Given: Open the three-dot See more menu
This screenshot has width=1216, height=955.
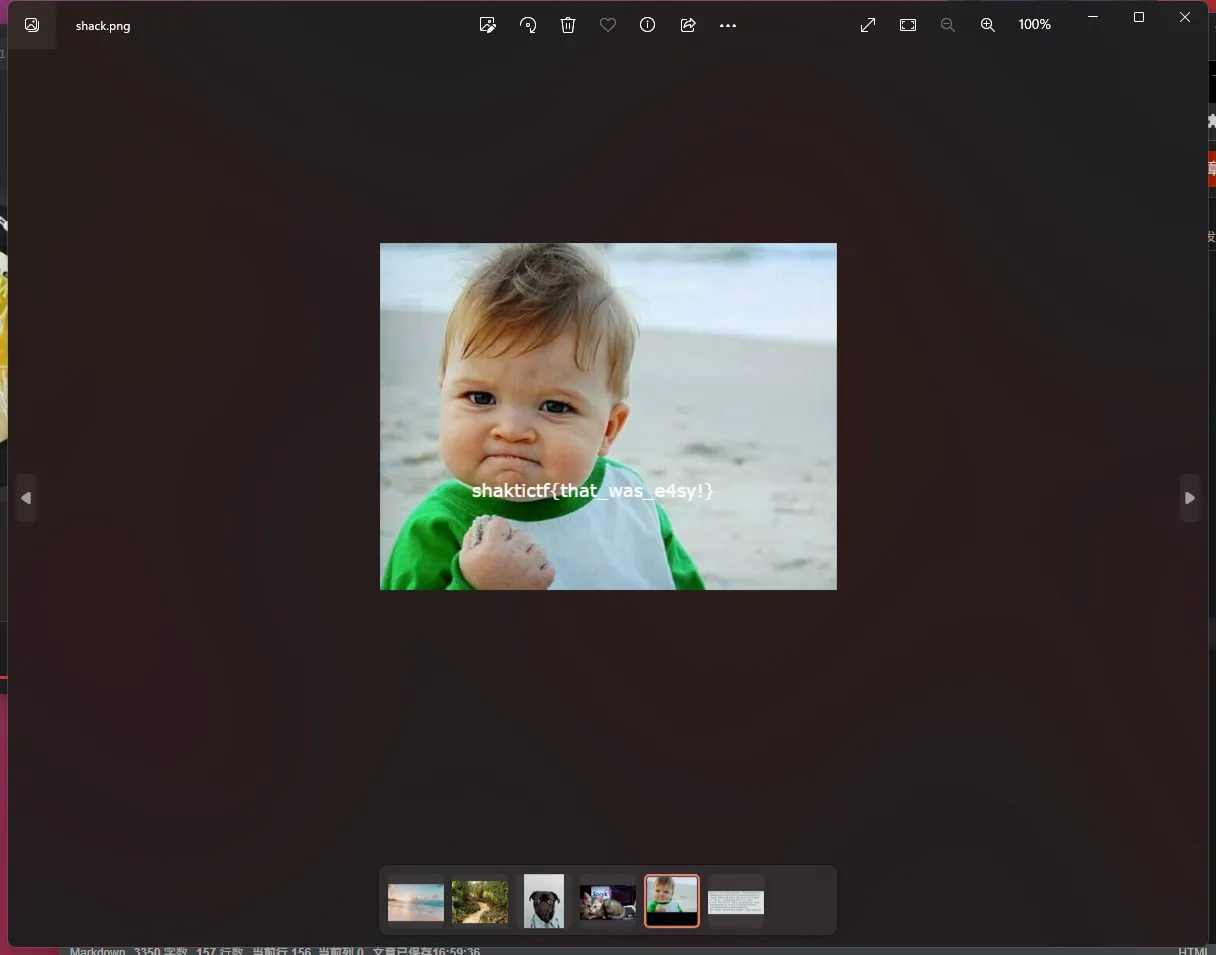Looking at the screenshot, I should (x=728, y=25).
